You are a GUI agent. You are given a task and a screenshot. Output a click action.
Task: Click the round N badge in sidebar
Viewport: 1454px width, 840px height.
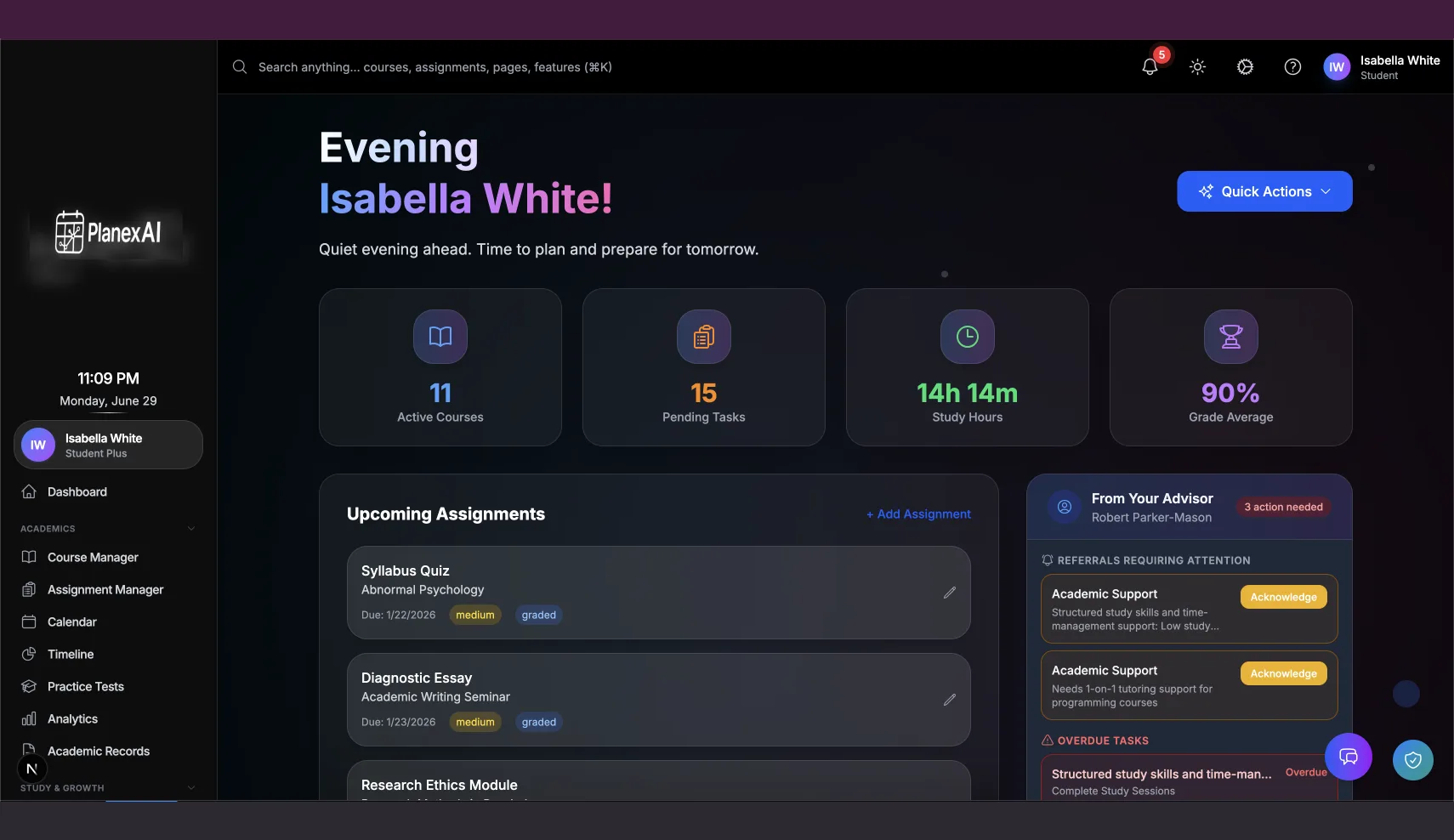32,769
